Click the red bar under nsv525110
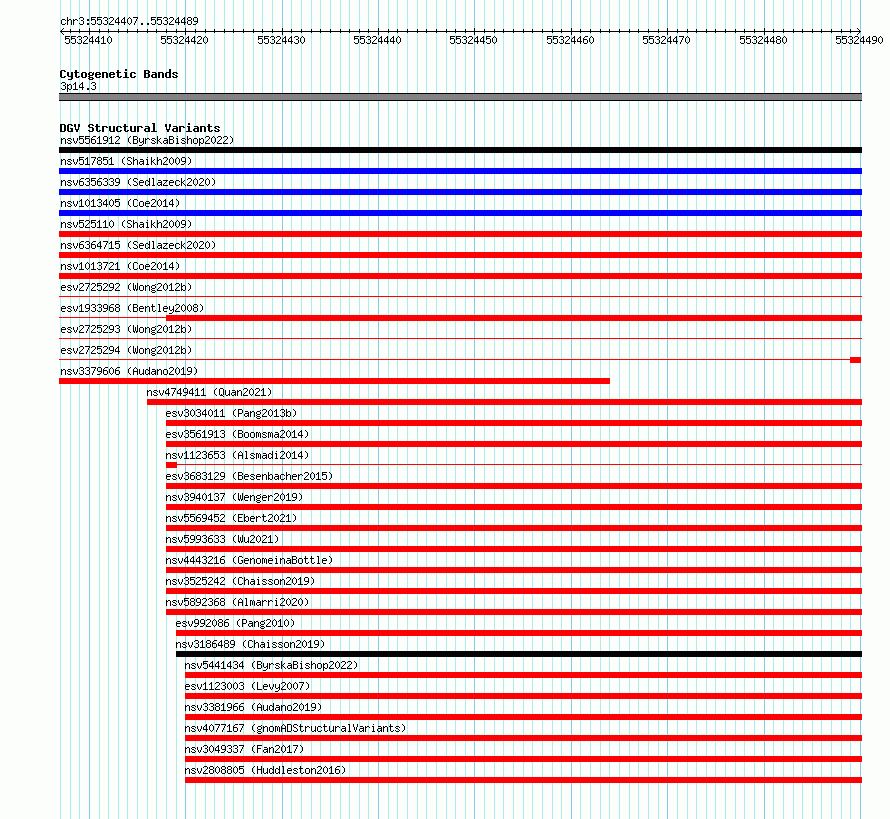Image resolution: width=890 pixels, height=819 pixels. coord(460,234)
